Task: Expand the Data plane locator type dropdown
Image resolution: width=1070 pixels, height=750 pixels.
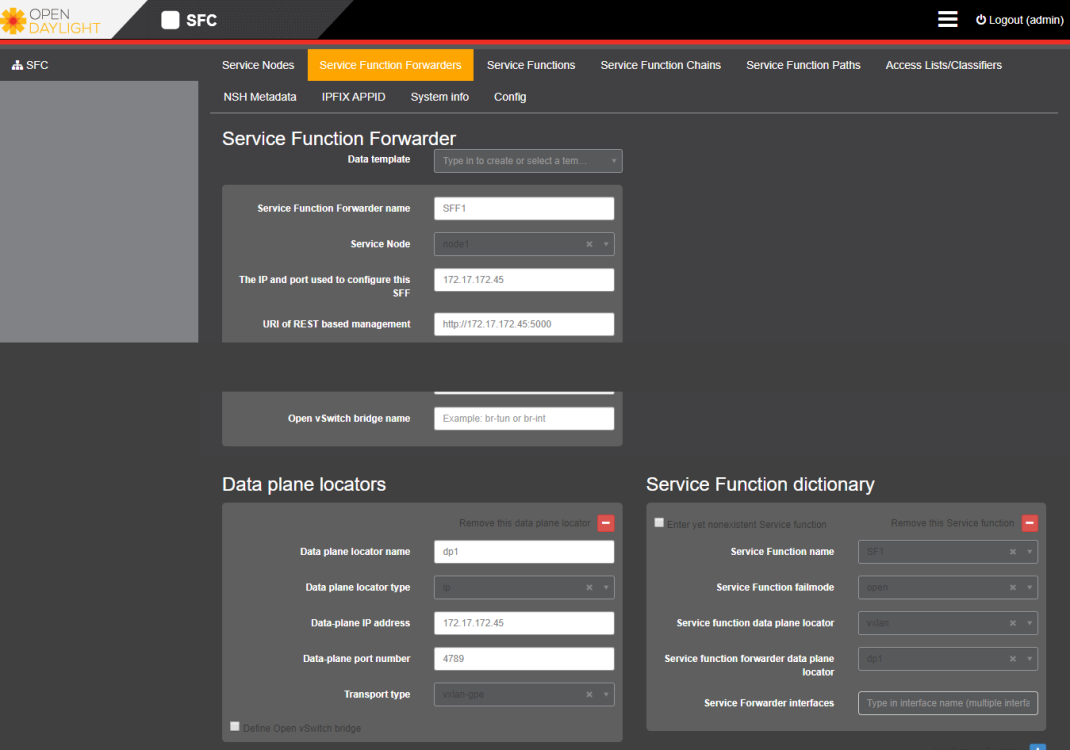Action: pos(606,588)
